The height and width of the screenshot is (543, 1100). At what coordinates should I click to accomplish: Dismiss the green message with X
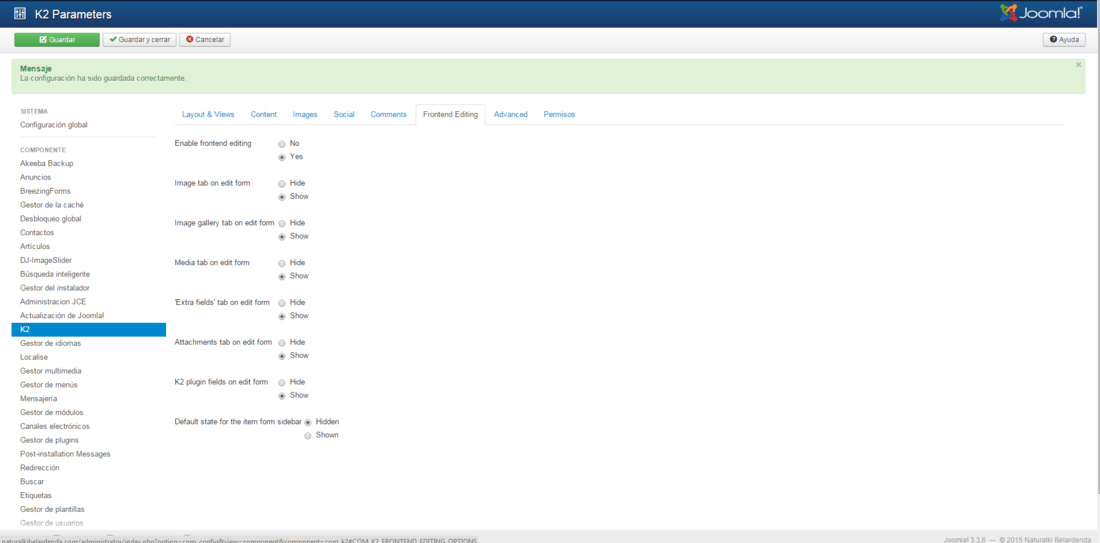coord(1078,65)
